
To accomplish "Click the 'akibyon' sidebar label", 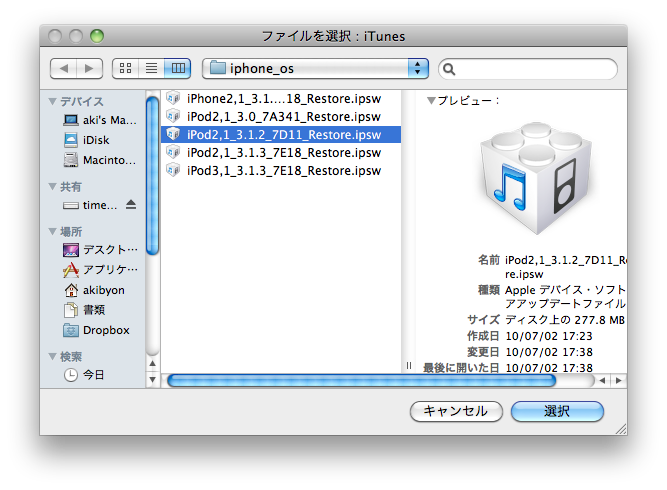I will 104,290.
